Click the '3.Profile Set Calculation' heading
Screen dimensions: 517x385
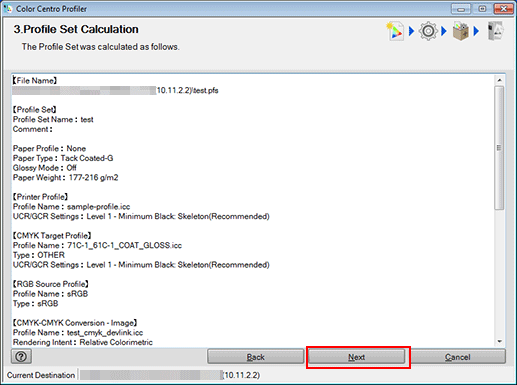76,29
